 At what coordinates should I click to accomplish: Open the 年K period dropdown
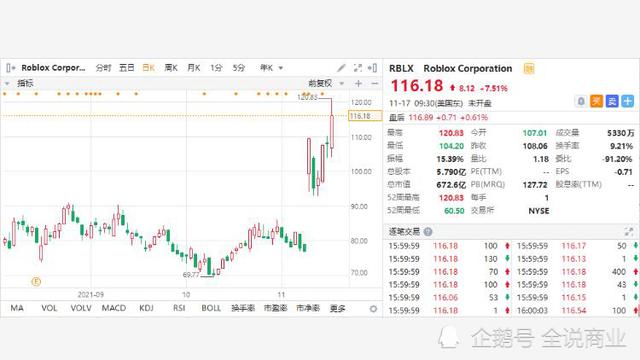tap(271, 68)
